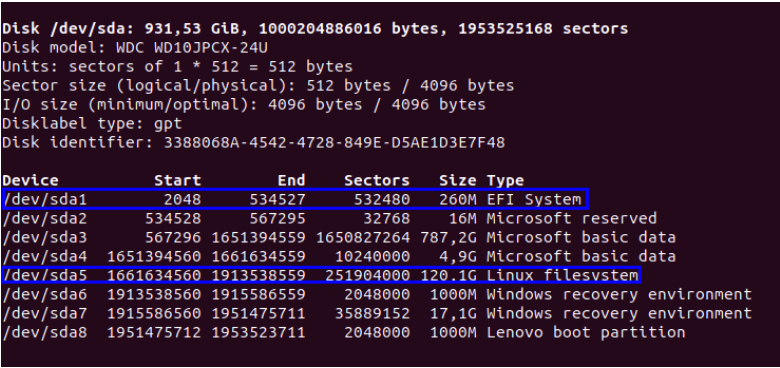Click the Start column header

pos(178,180)
